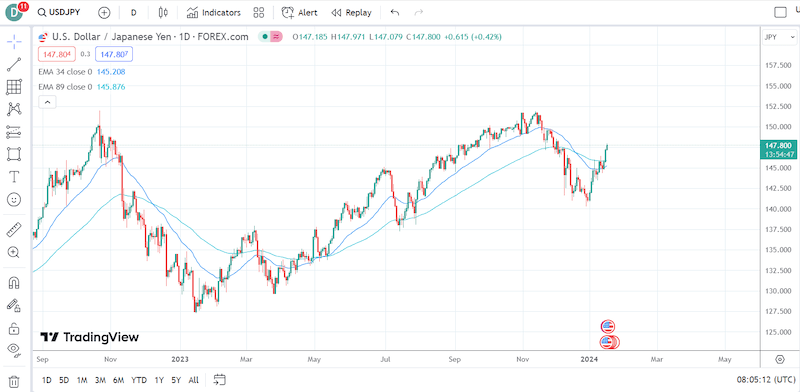800x392 pixels.
Task: Open the timezone clock 08:05:12 (UTC)
Action: pyautogui.click(x=766, y=380)
